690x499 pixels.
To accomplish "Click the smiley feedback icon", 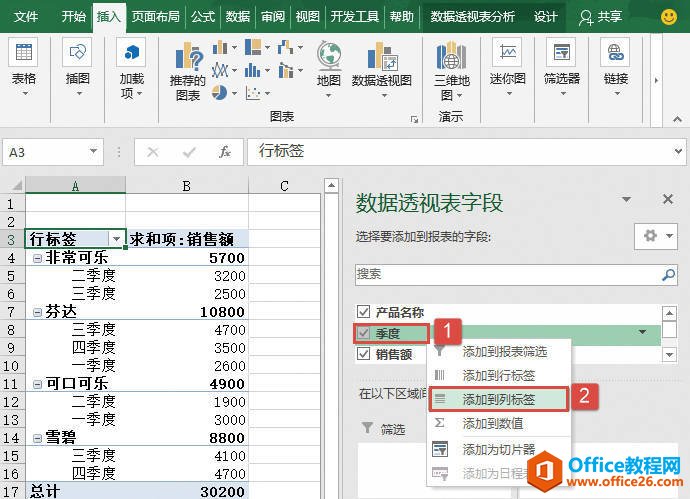I will (x=669, y=17).
